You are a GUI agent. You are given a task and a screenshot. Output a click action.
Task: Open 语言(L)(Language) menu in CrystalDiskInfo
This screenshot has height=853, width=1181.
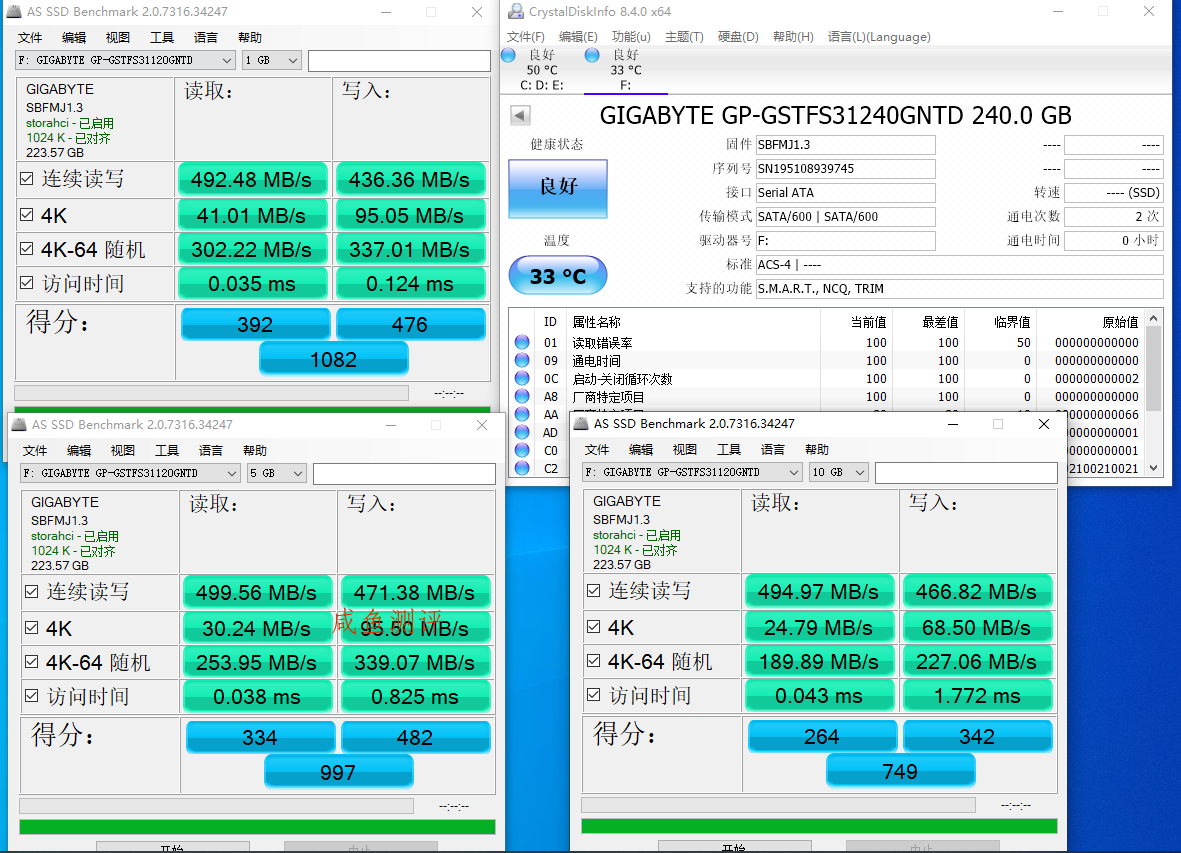(x=879, y=37)
